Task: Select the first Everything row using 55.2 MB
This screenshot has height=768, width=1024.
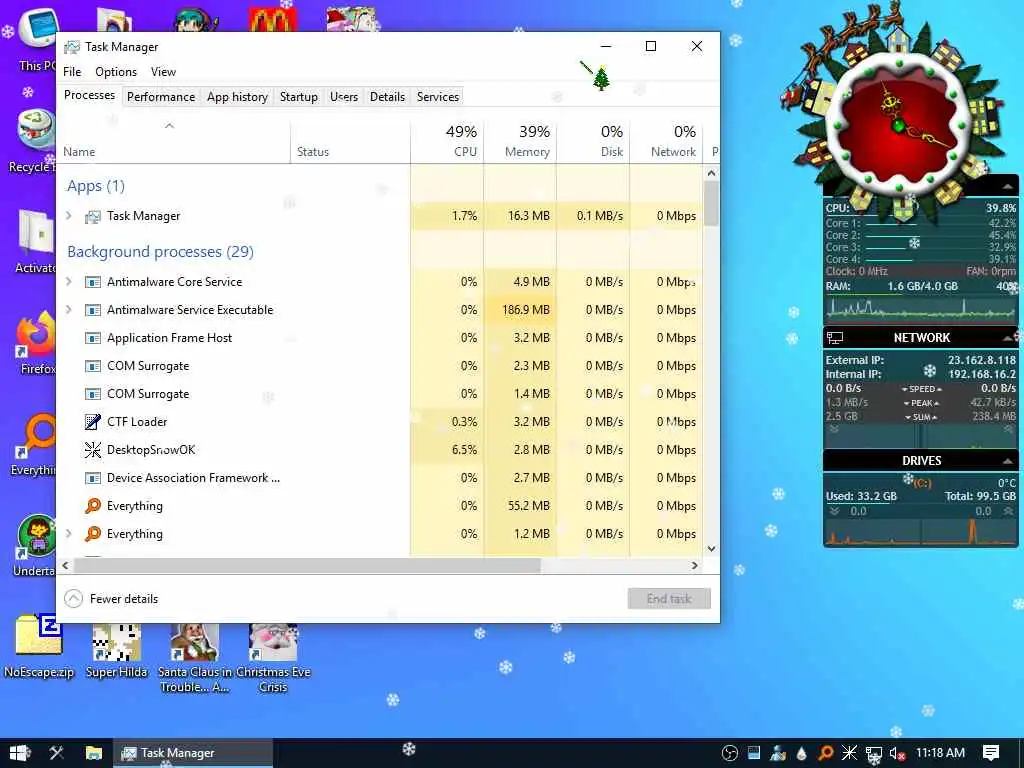Action: click(x=379, y=506)
